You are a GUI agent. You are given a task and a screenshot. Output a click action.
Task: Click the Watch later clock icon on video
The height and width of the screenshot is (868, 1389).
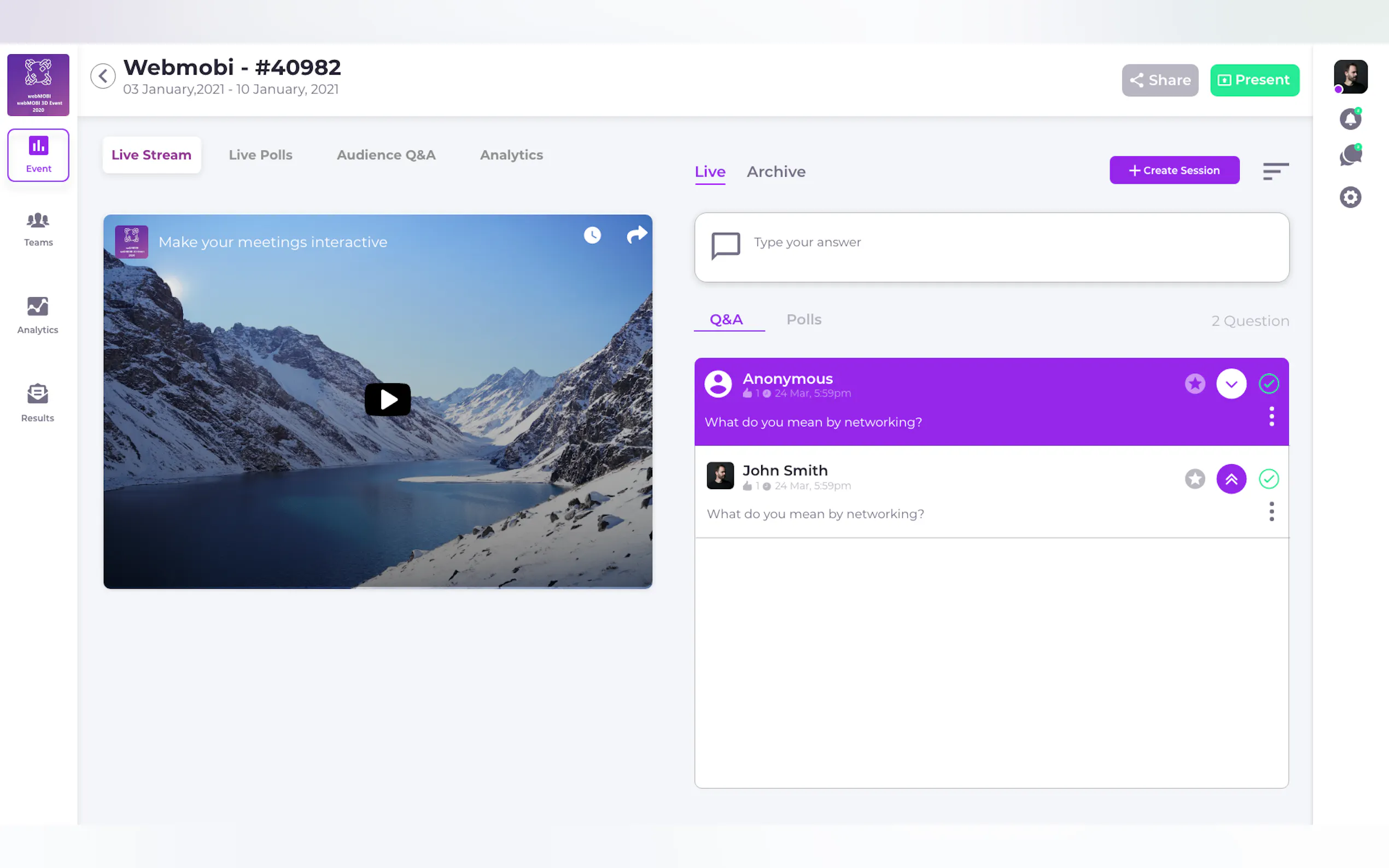coord(592,235)
